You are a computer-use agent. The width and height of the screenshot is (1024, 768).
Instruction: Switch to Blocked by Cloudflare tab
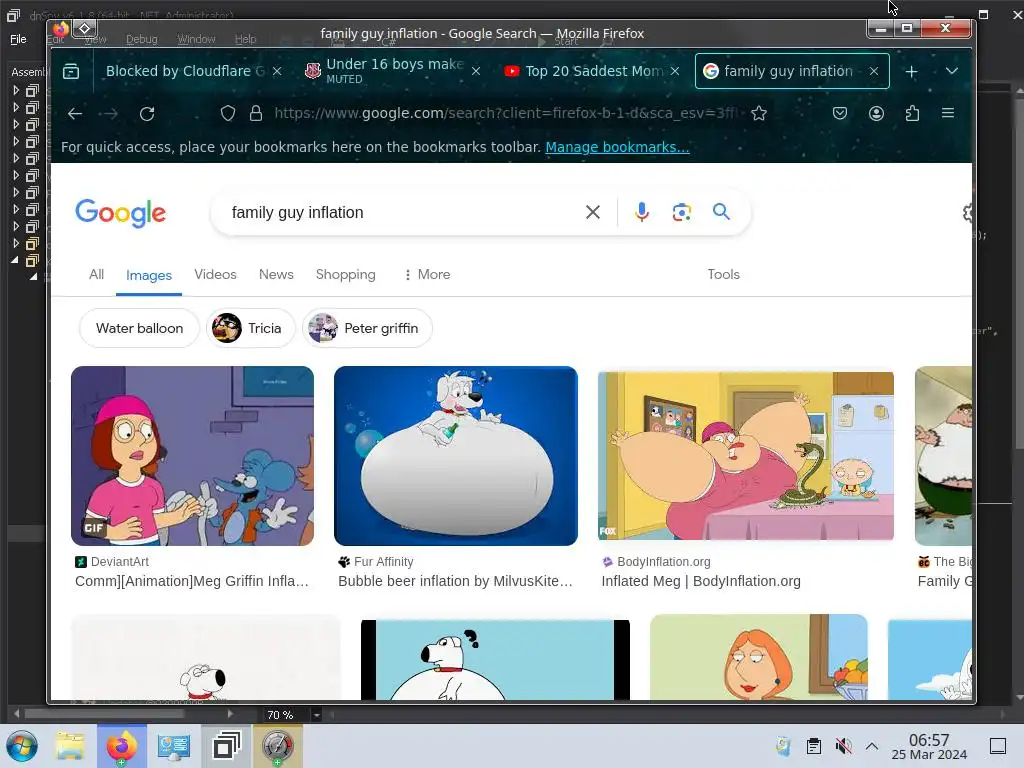click(x=184, y=71)
